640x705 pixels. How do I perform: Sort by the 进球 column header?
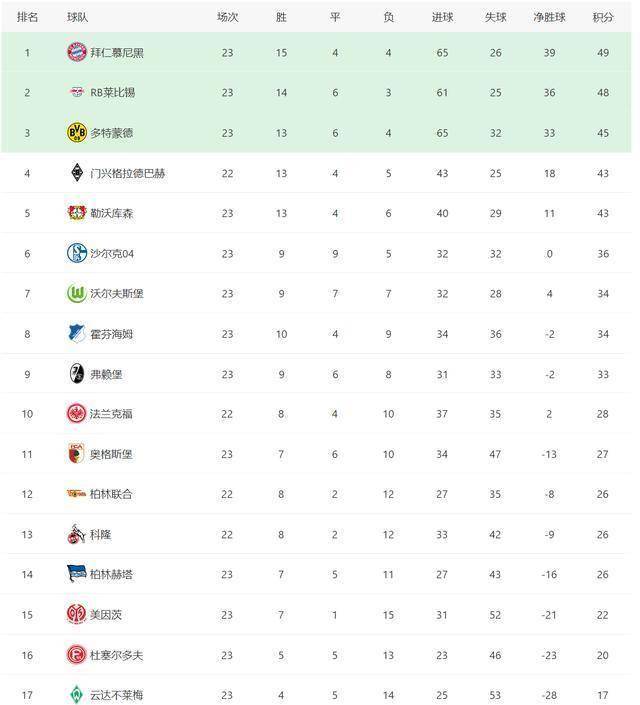(x=442, y=17)
